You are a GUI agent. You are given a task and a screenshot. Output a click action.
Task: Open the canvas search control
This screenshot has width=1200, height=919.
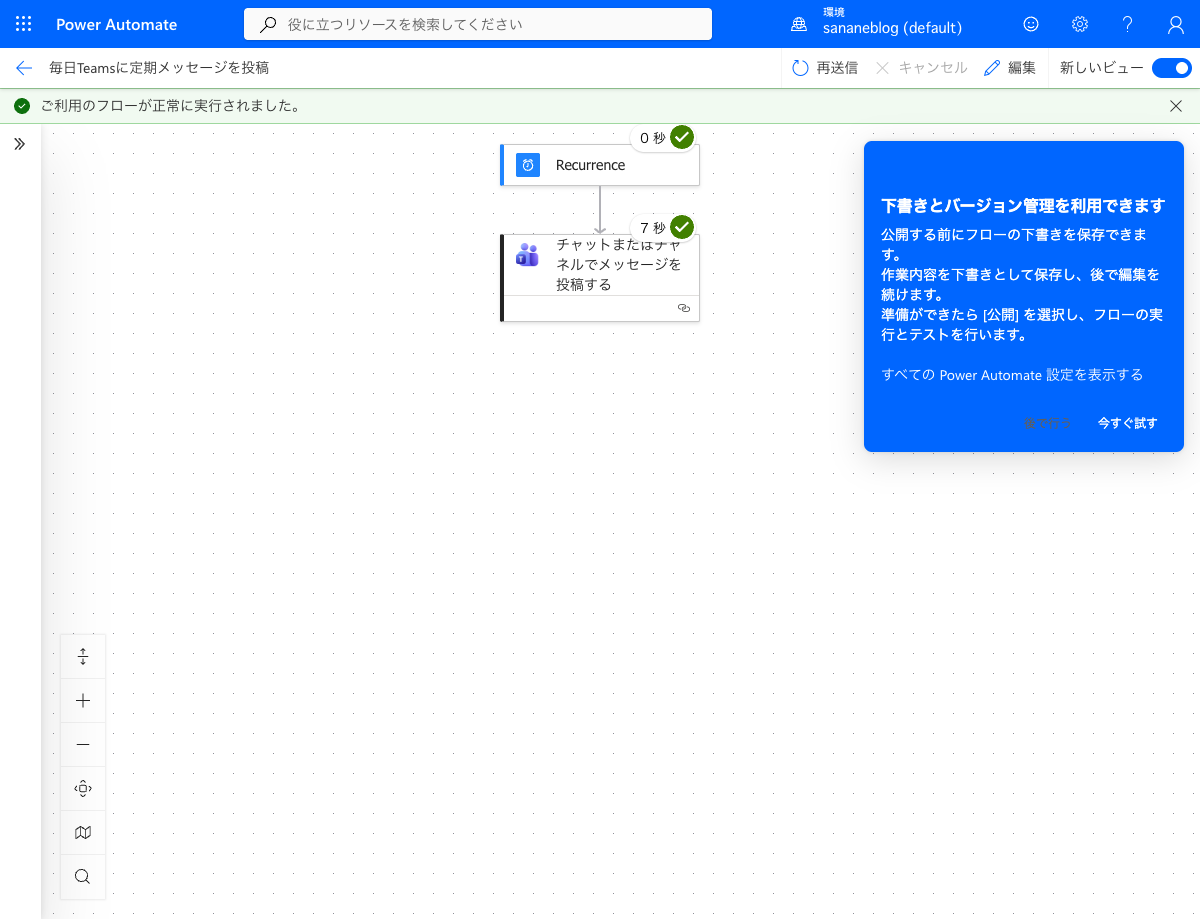(x=83, y=877)
